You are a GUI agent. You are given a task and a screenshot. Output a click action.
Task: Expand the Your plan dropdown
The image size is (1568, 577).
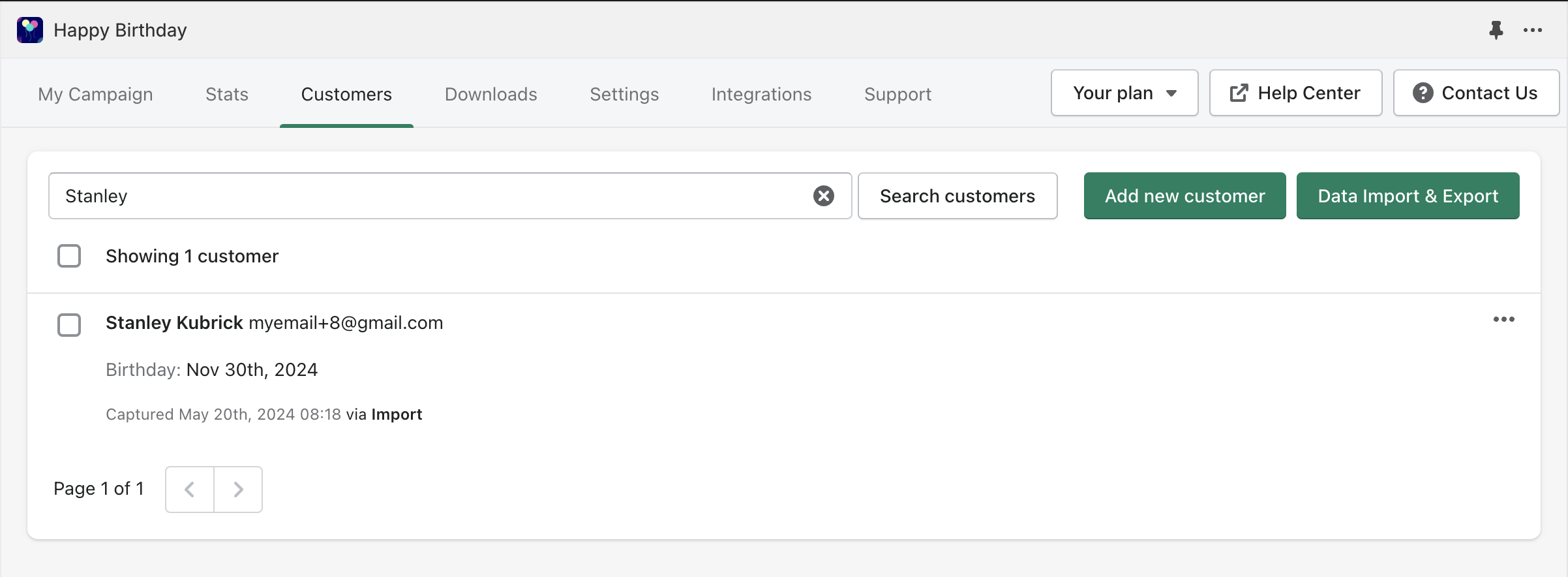click(1124, 93)
